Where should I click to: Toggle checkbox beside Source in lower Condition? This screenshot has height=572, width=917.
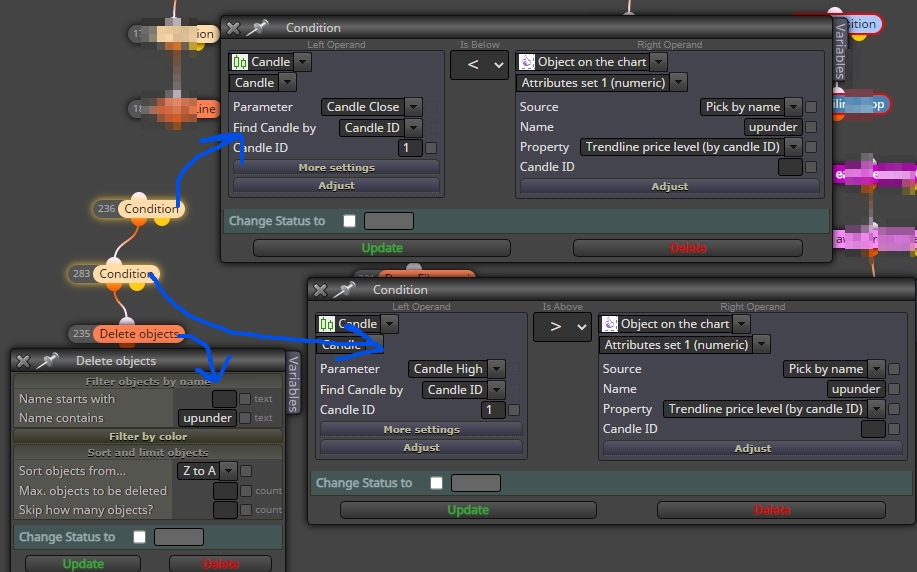coord(894,369)
